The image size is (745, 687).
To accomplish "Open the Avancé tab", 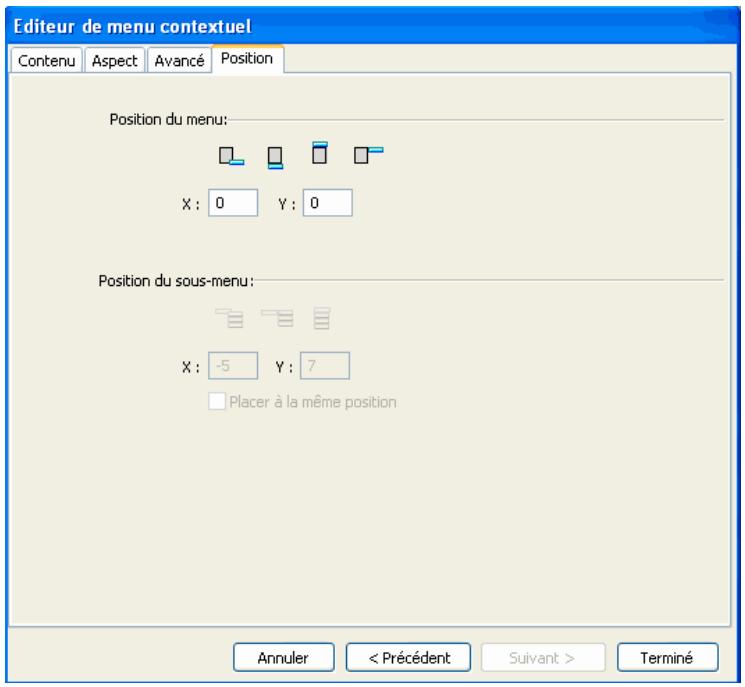I will 179,60.
